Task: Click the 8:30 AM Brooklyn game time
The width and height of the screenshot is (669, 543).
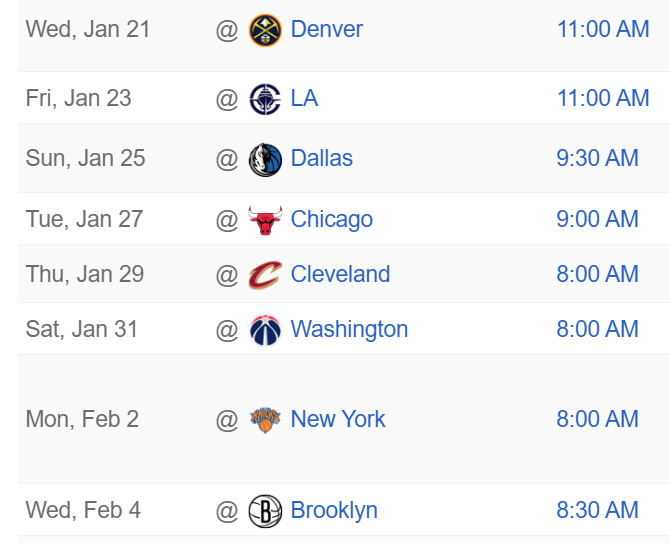Action: [x=597, y=510]
